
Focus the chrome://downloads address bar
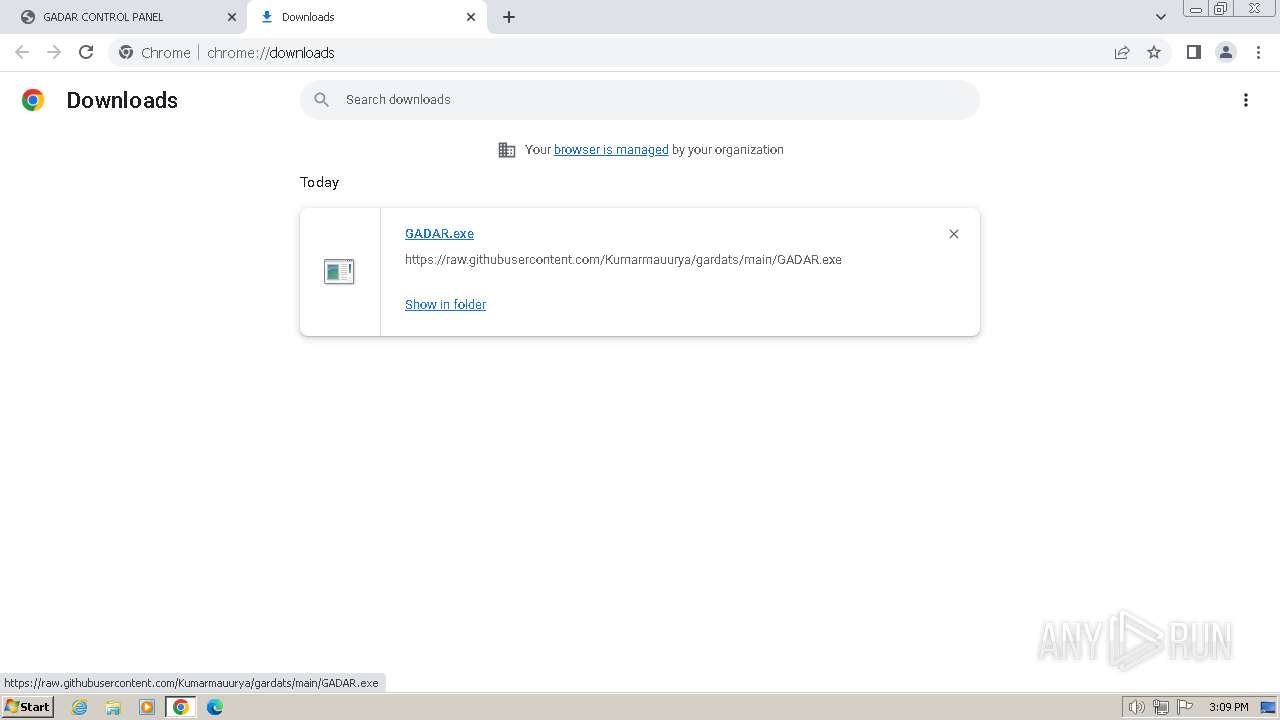tap(640, 52)
